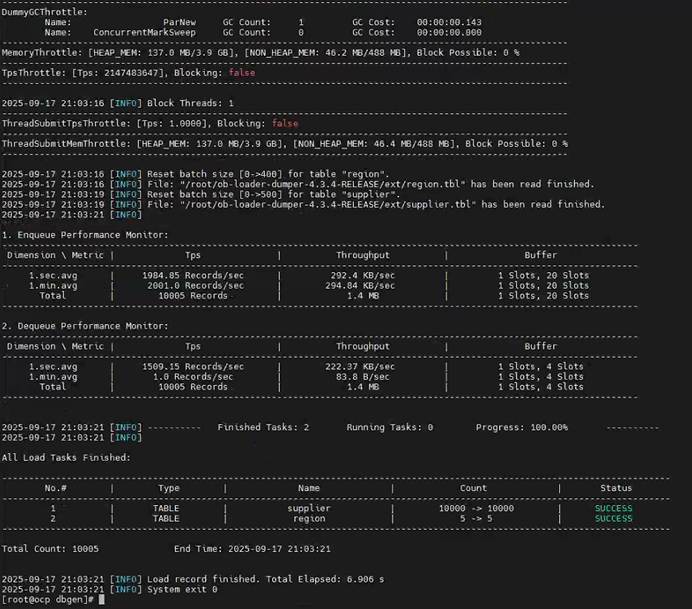Click 294.84 KB/sec throughput value
This screenshot has height=609, width=692.
pos(360,286)
